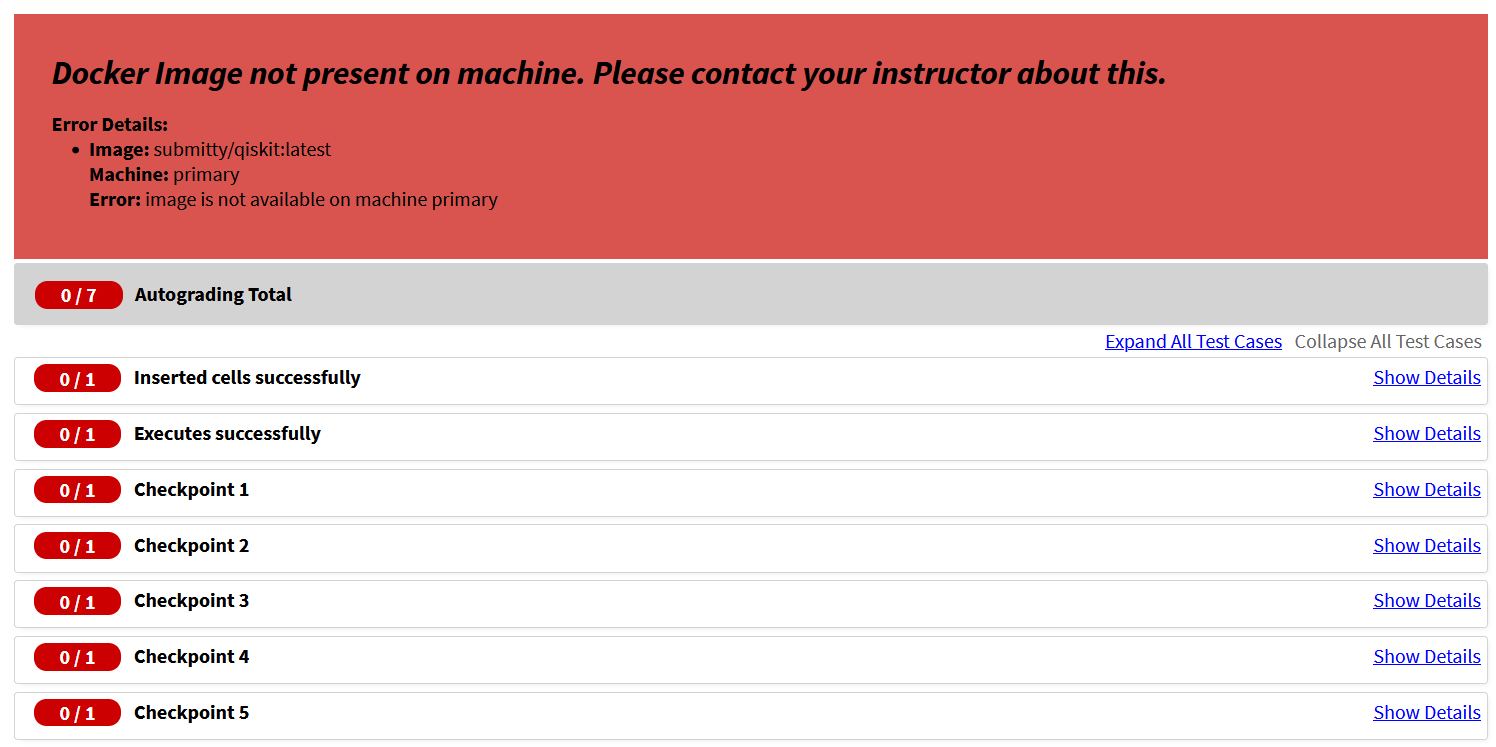Click the 0 / 7 Autograding Total badge
Viewport: 1496px width, 747px height.
78,295
